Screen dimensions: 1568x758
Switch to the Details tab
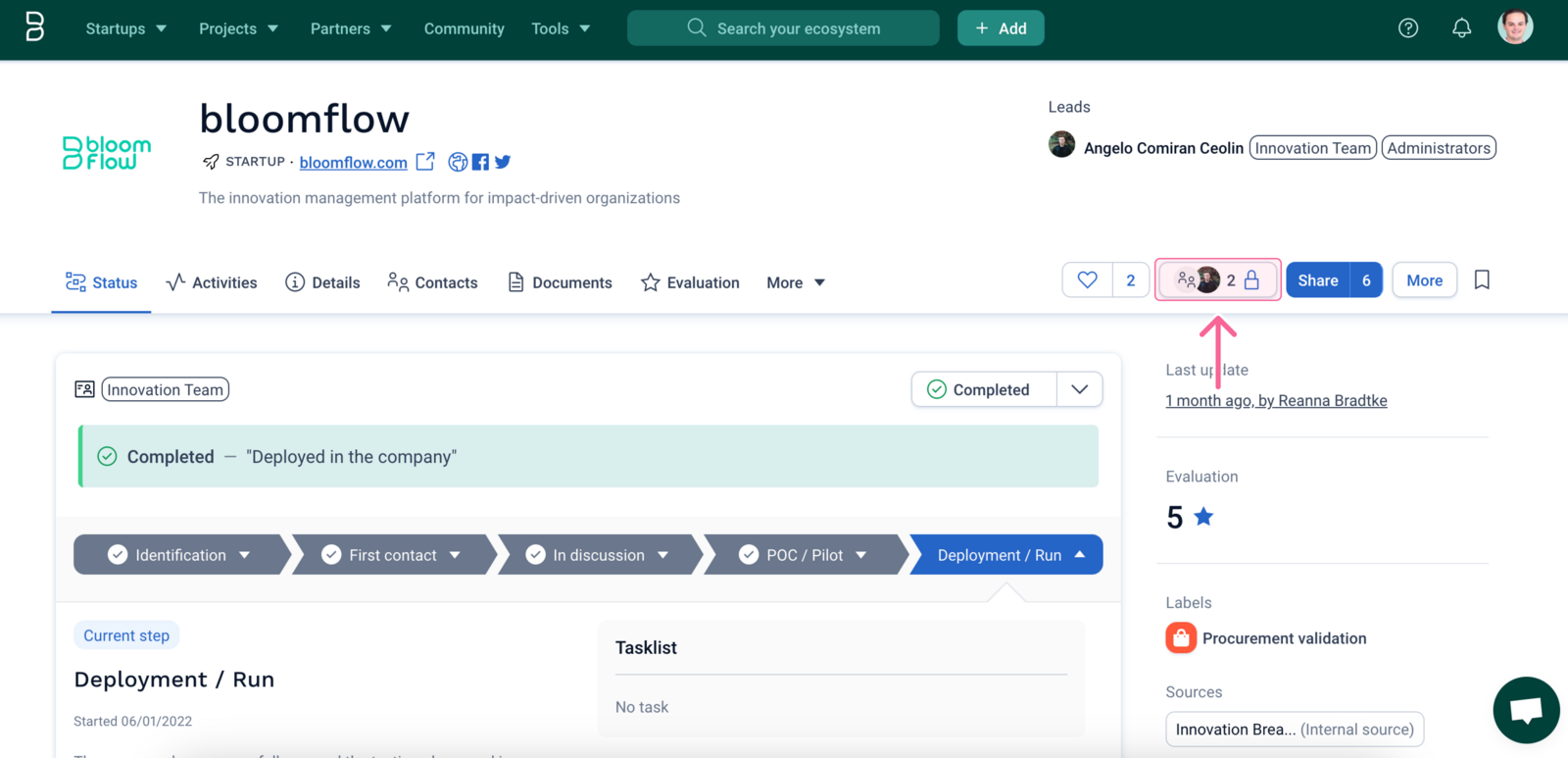322,282
